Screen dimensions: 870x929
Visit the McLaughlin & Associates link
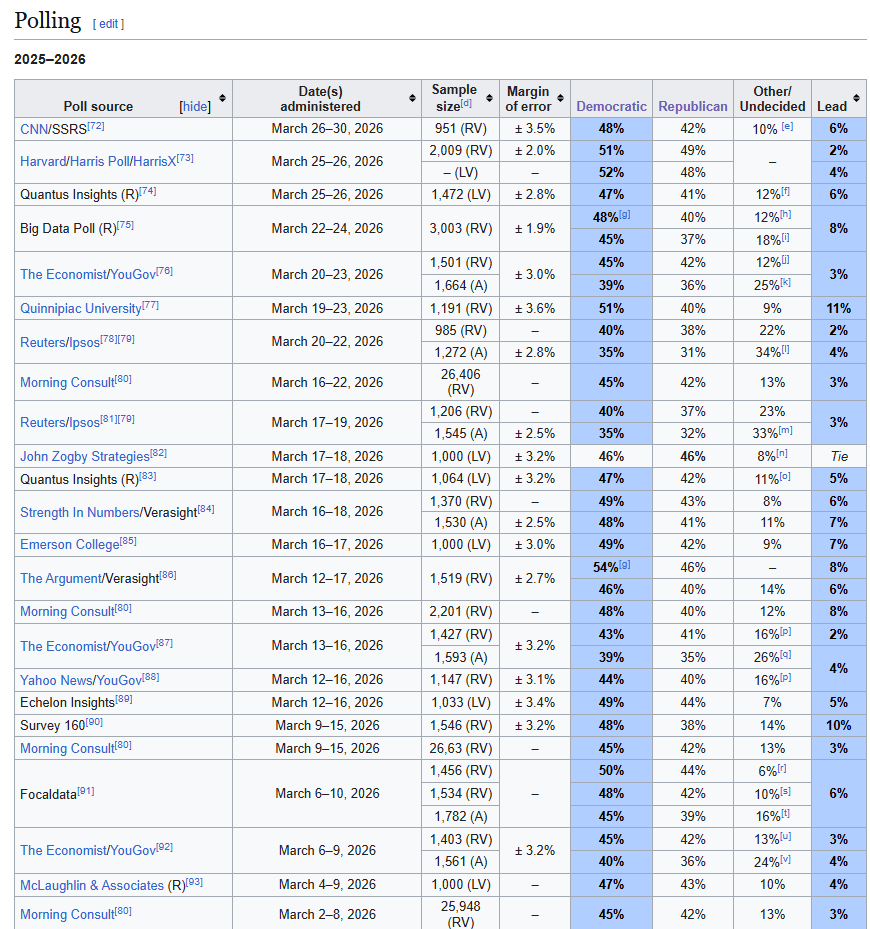tap(91, 886)
